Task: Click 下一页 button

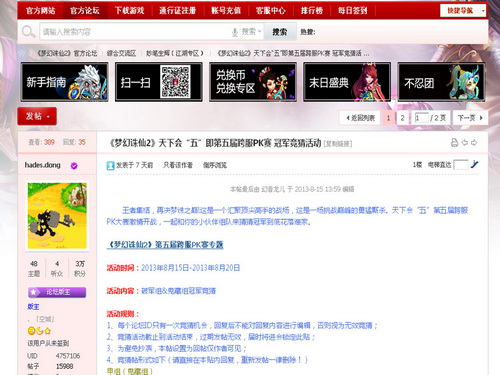Action: [x=470, y=118]
